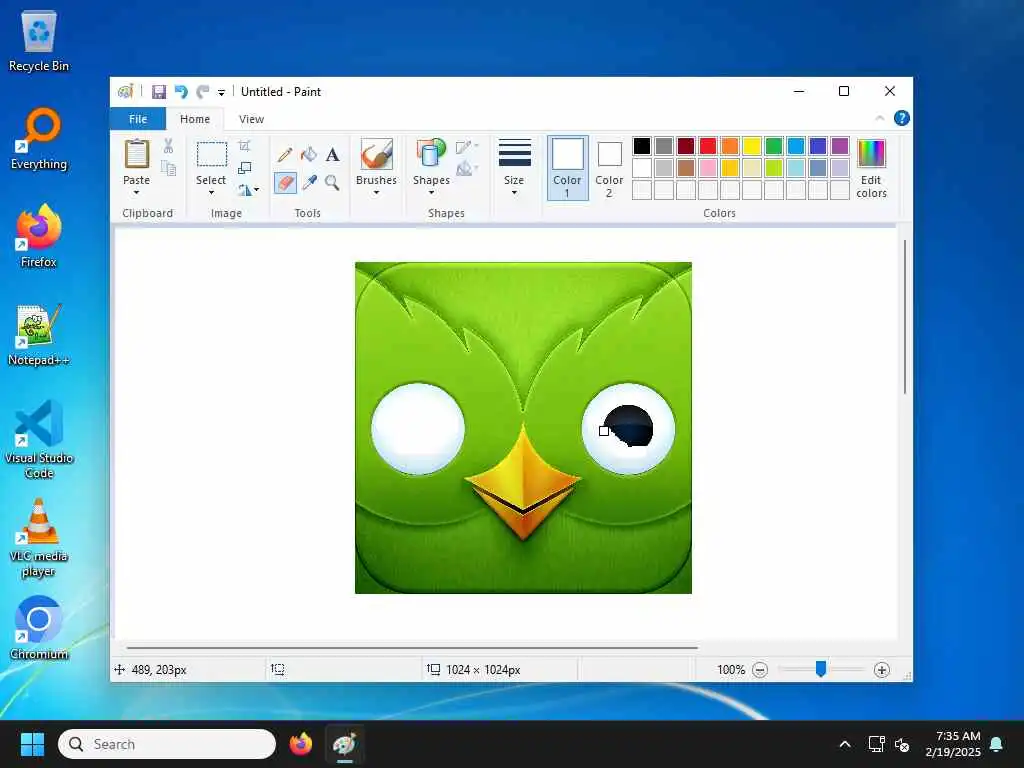Click the Cut scissors icon
The height and width of the screenshot is (768, 1024).
point(168,146)
